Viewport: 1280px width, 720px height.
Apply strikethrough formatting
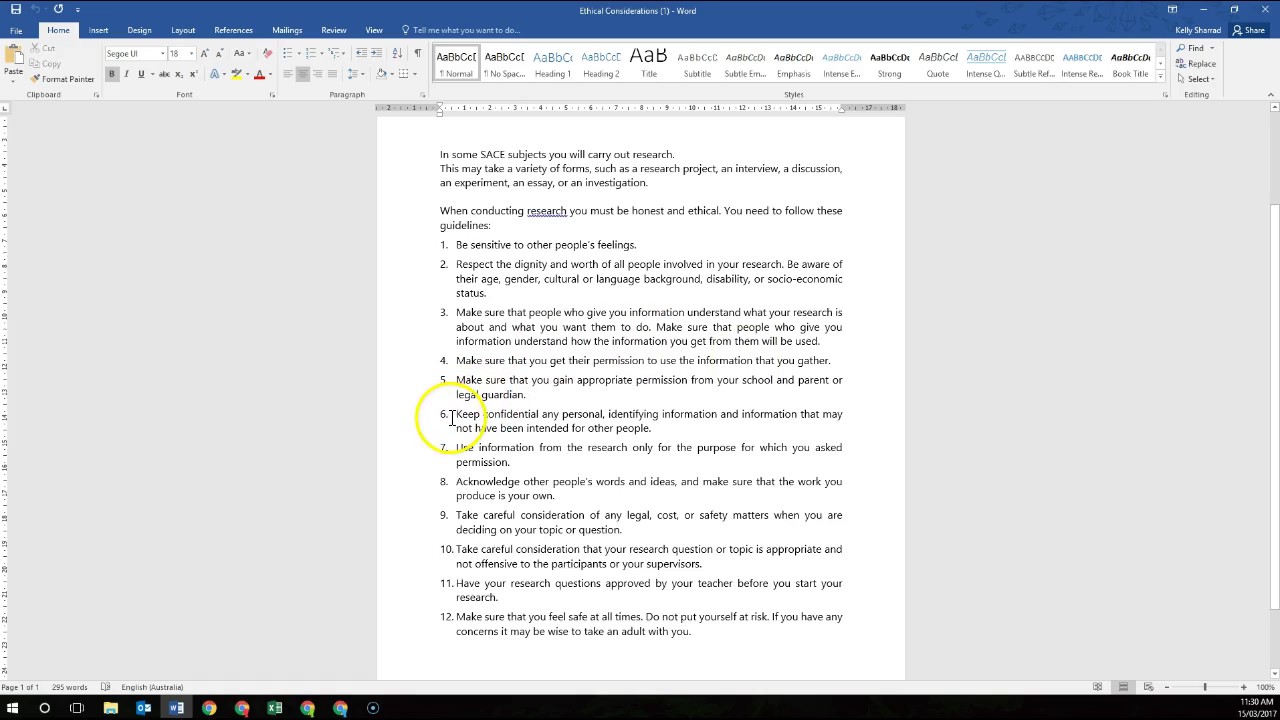165,74
